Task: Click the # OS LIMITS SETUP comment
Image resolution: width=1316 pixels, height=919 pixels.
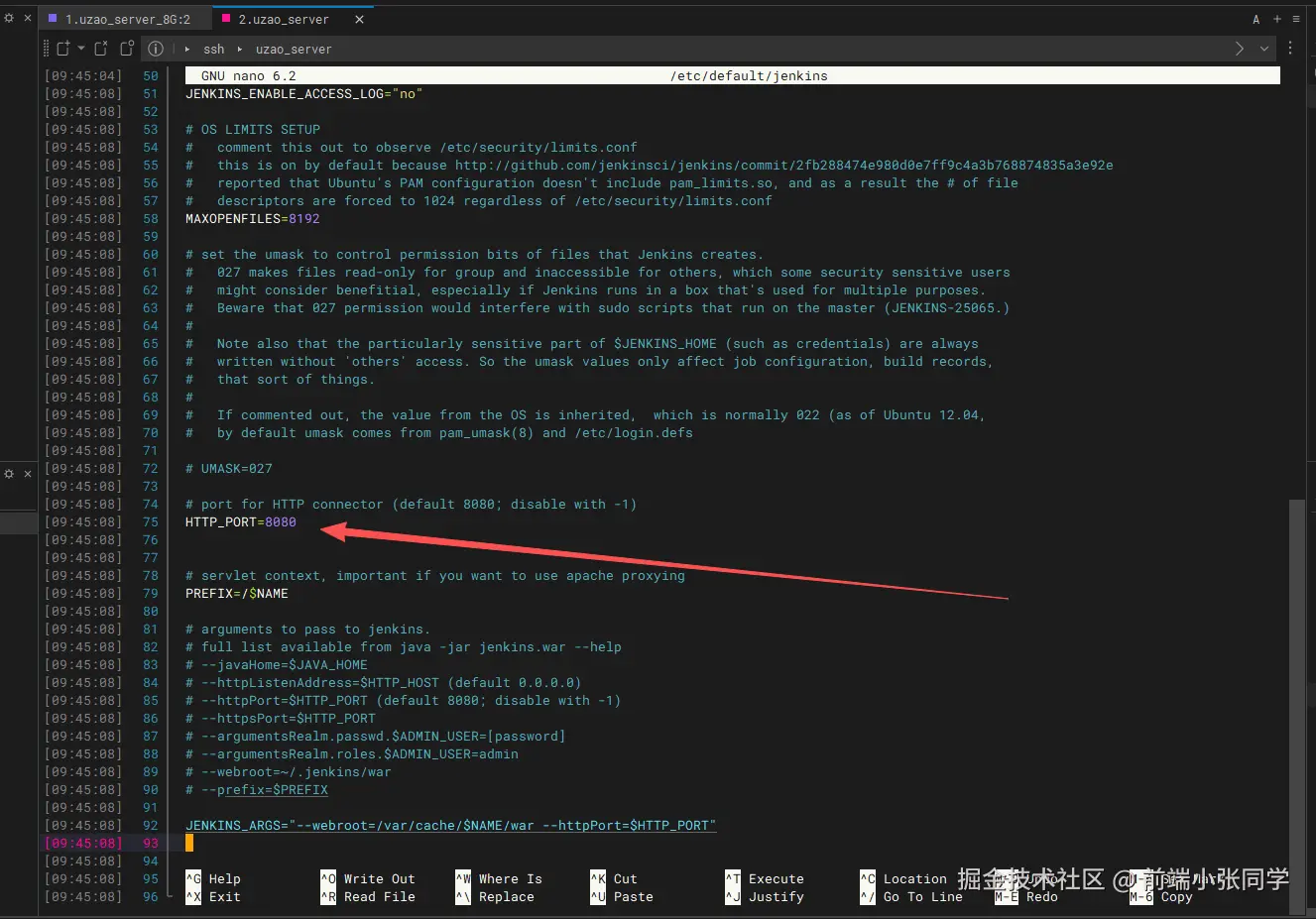Action: click(253, 130)
